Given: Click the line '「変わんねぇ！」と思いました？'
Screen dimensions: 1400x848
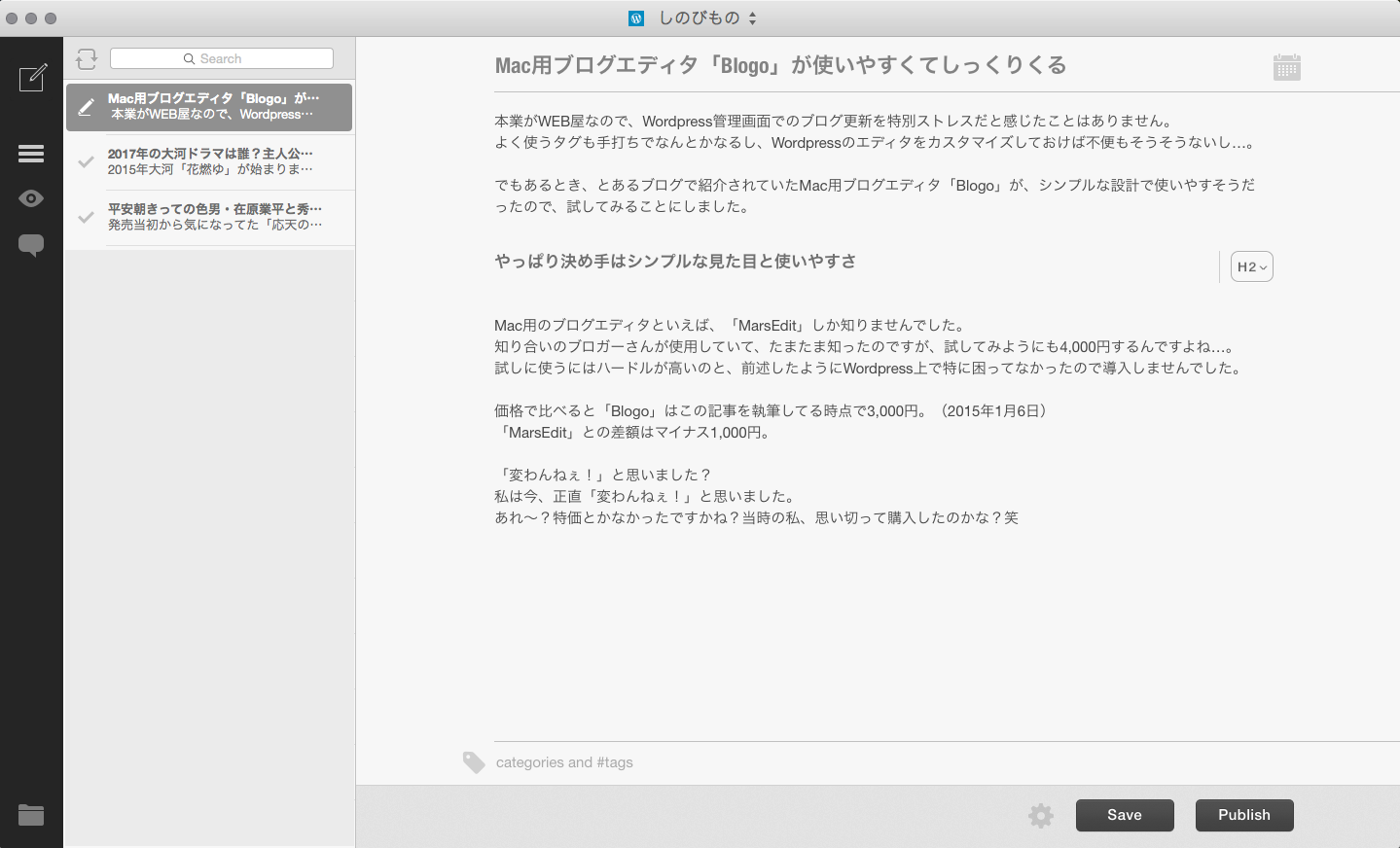Looking at the screenshot, I should pos(604,476).
